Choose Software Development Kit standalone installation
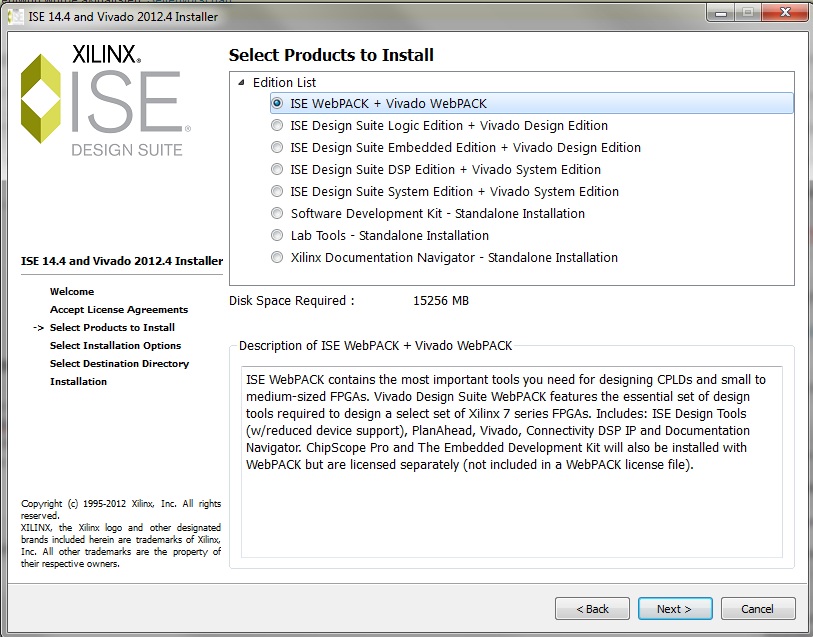 [277, 214]
